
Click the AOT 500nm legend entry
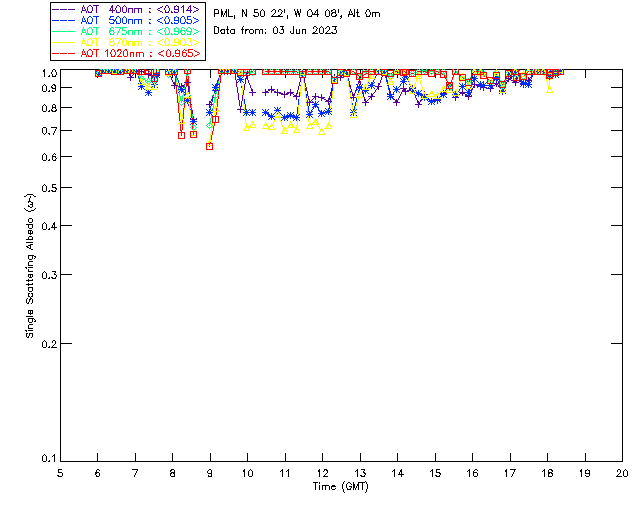(127, 20)
